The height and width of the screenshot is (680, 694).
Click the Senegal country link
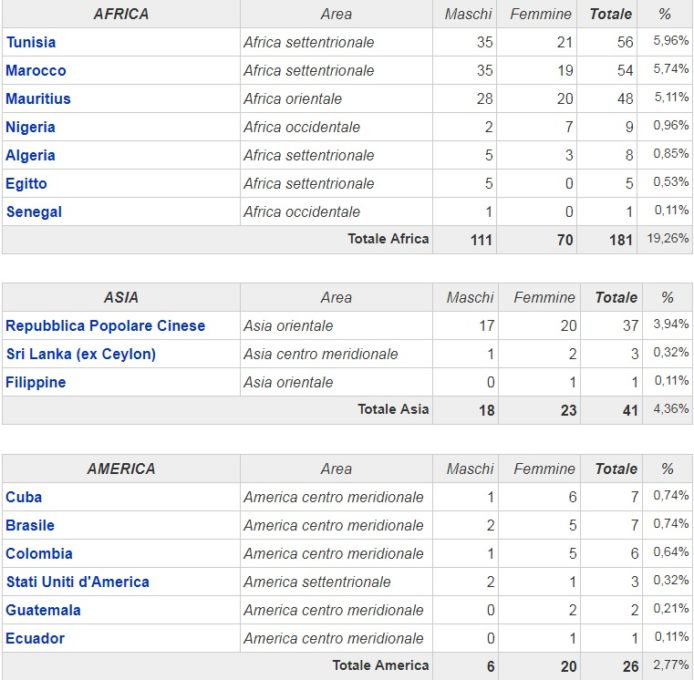click(34, 211)
